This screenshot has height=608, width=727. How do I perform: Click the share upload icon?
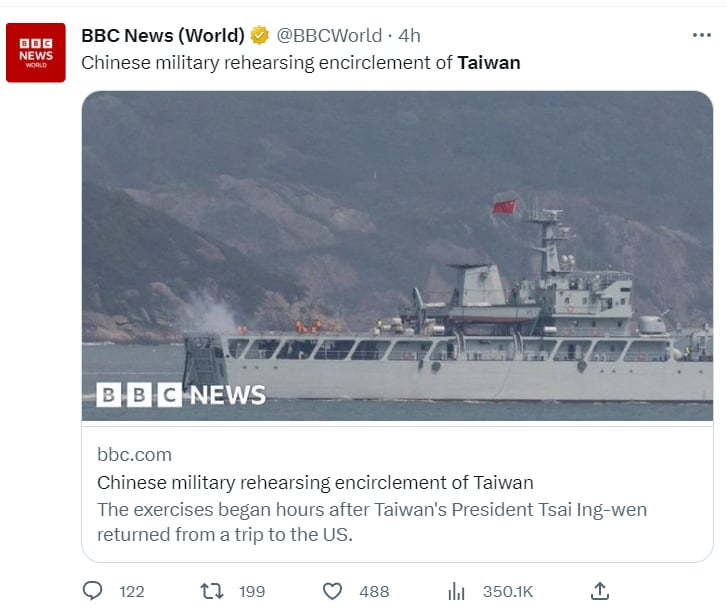pyautogui.click(x=599, y=591)
